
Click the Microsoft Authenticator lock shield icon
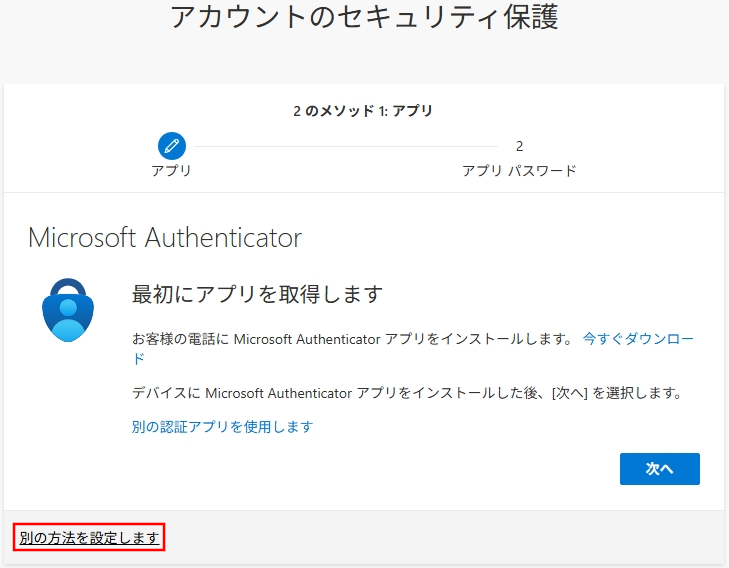pos(68,310)
